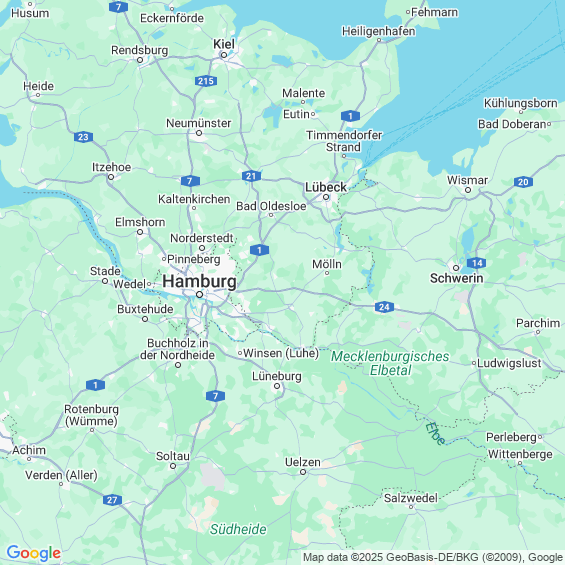Select the Lüneburg town marker
The height and width of the screenshot is (565, 565).
point(277,386)
